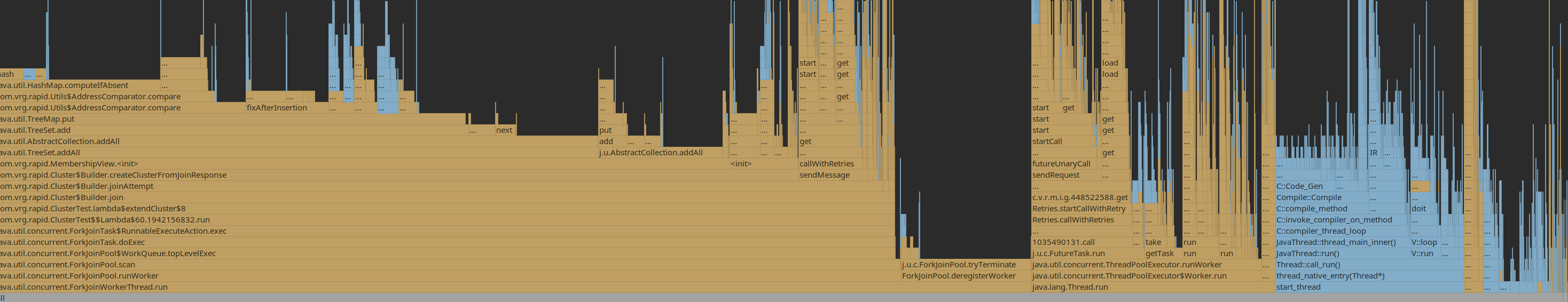The width and height of the screenshot is (1568, 302).
Task: Click the C::compiler_thread_loop frame
Action: click(1342, 232)
